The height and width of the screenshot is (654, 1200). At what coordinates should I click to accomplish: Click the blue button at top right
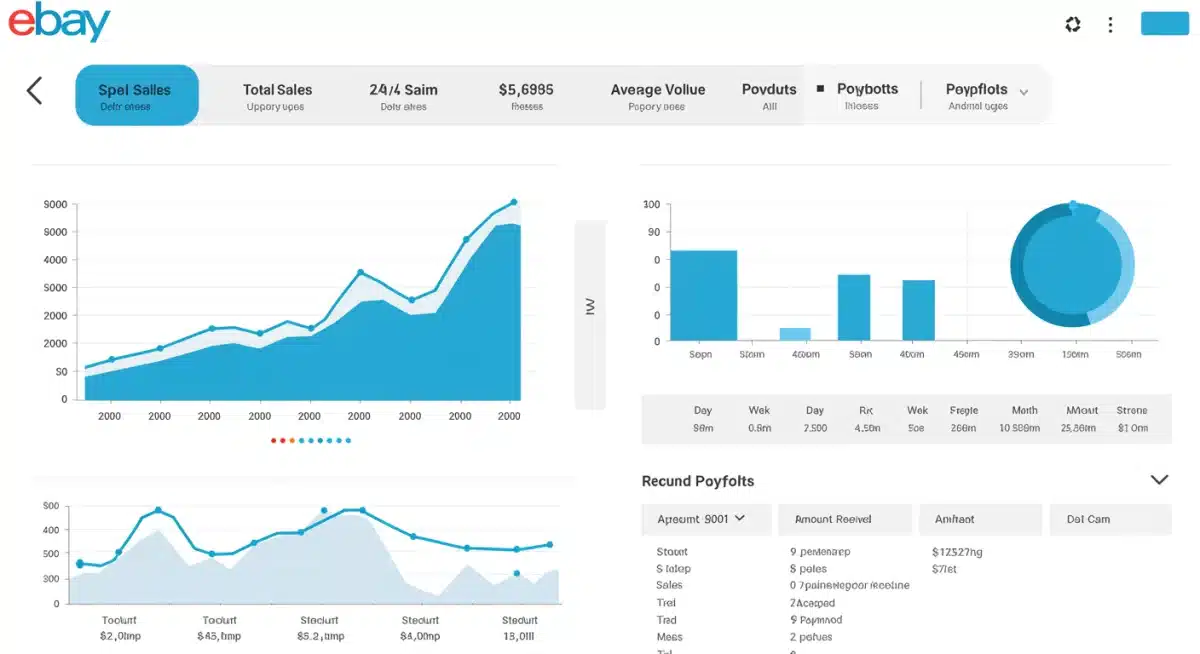[1164, 22]
